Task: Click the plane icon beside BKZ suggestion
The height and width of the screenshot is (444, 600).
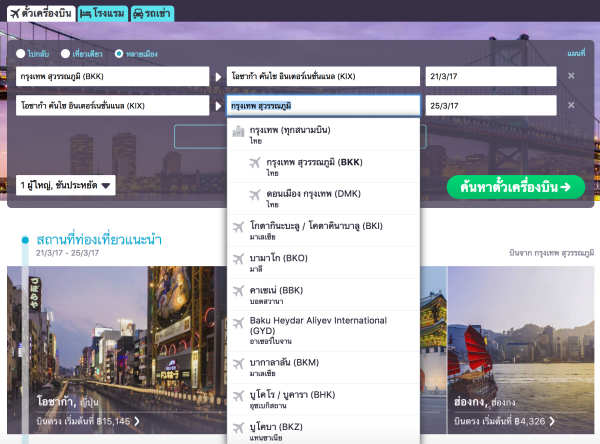Action: pos(238,428)
